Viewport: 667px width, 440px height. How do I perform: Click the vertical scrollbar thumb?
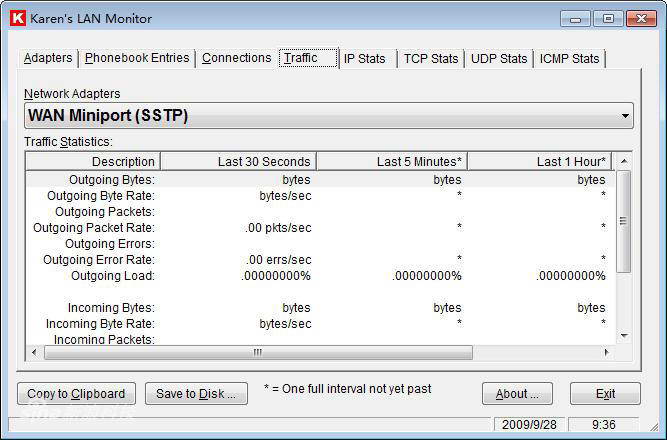point(624,221)
